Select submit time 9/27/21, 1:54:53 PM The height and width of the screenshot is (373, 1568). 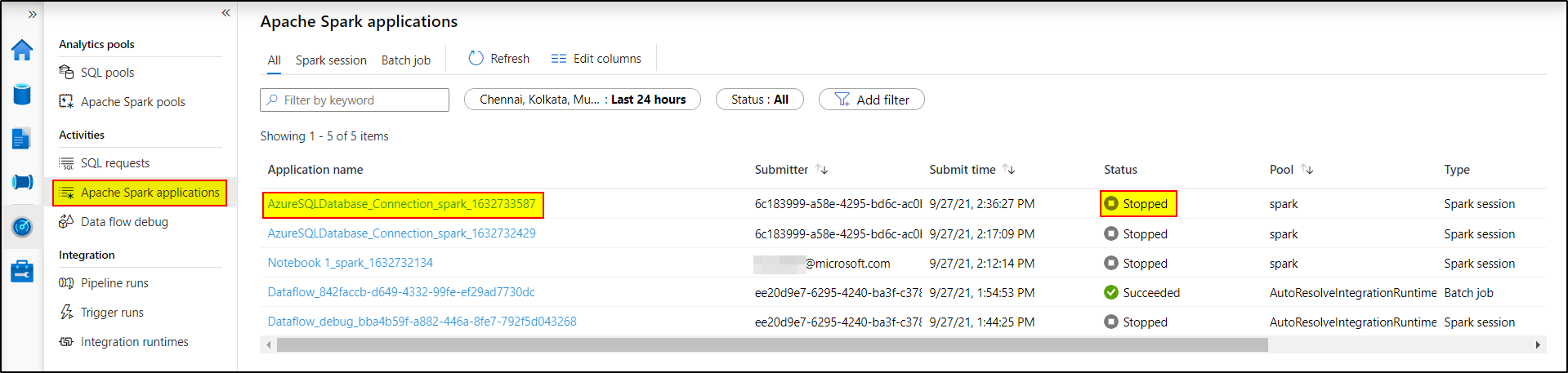point(982,293)
